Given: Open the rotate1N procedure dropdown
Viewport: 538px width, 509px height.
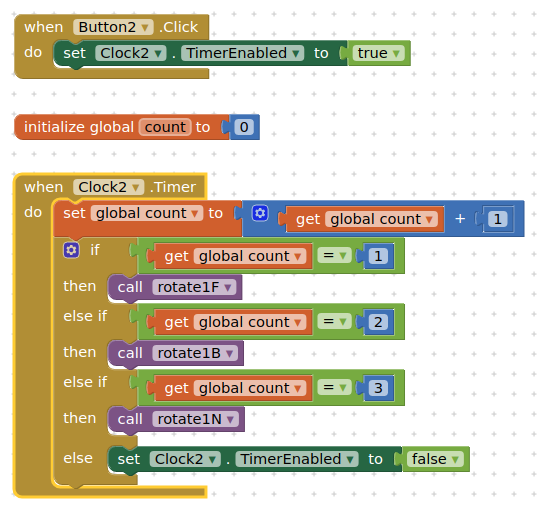Looking at the screenshot, I should coord(195,419).
